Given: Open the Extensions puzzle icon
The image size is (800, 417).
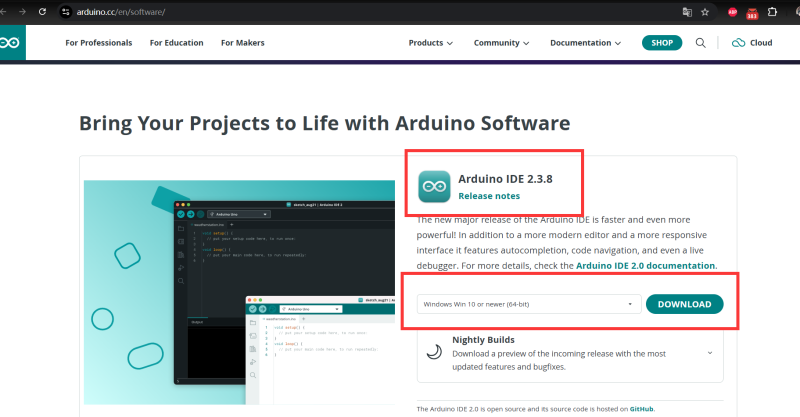Looking at the screenshot, I should click(x=772, y=12).
